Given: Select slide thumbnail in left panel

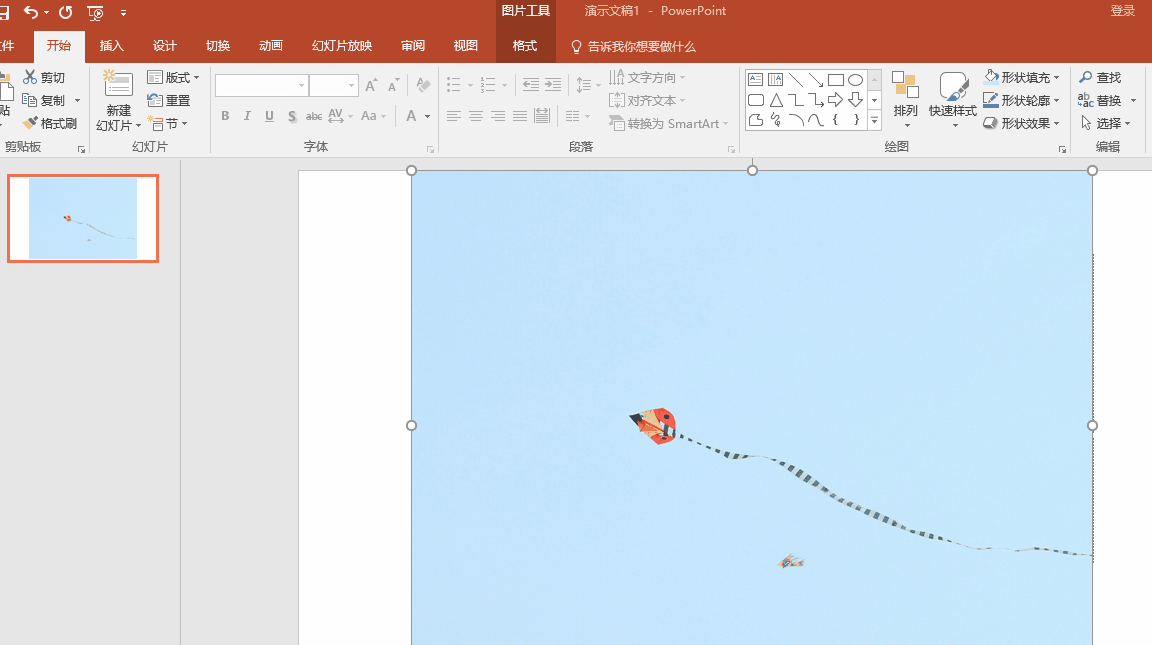Looking at the screenshot, I should 83,218.
